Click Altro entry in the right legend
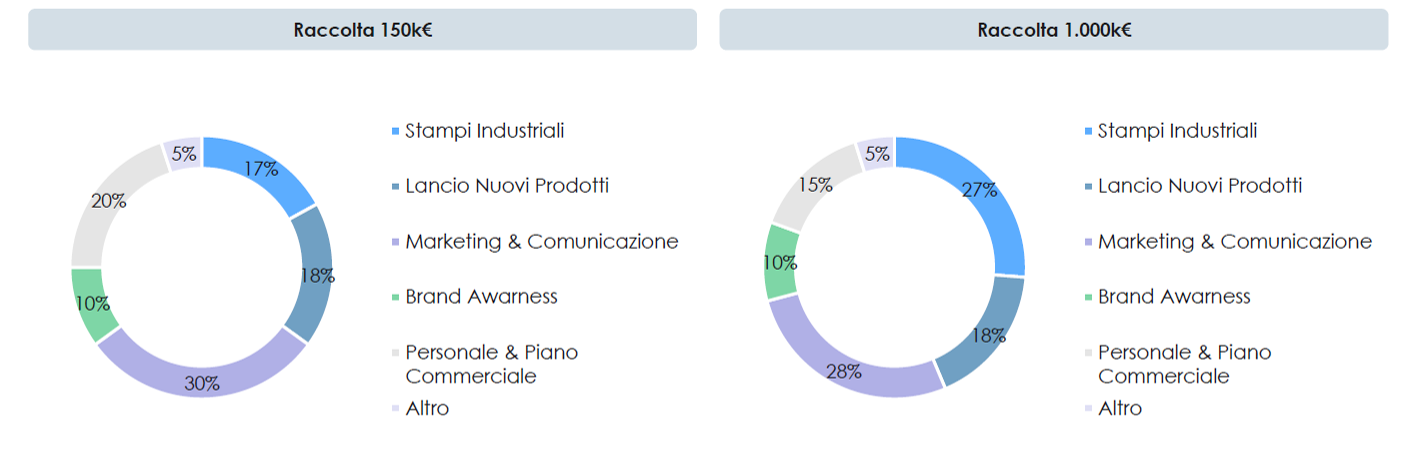The image size is (1405, 459). 1113,408
